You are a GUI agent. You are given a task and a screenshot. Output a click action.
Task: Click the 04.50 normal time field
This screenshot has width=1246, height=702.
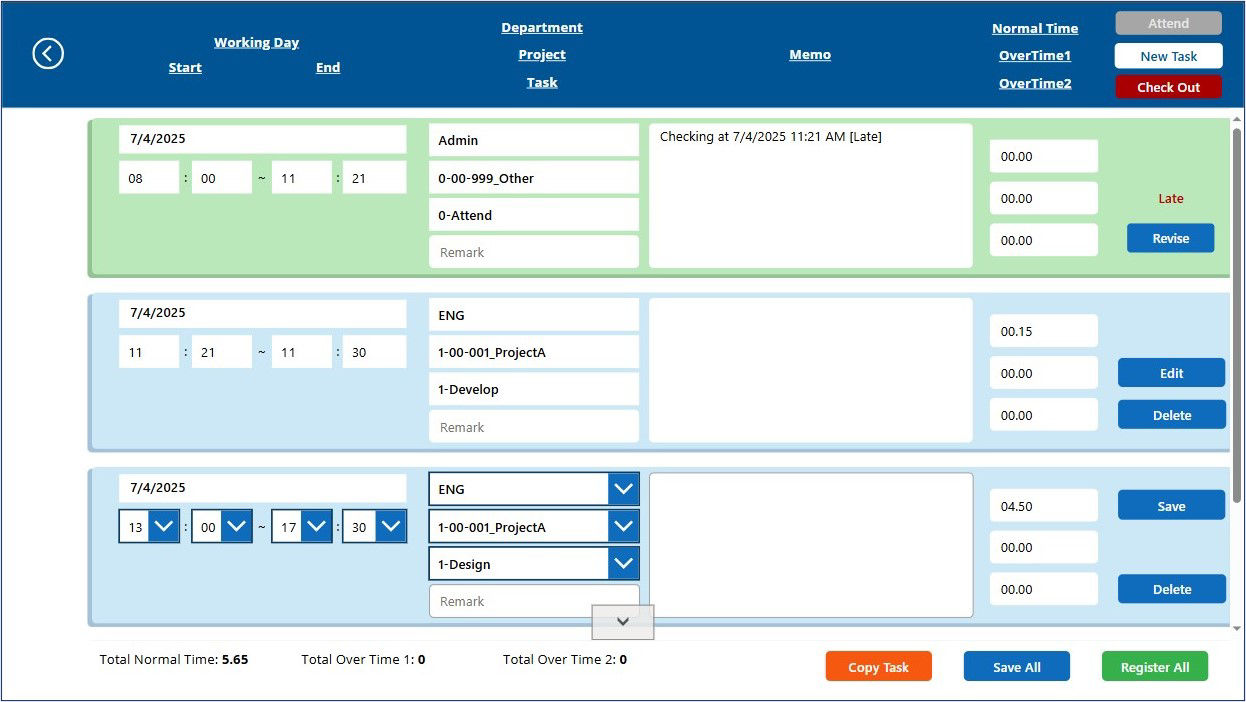click(x=1044, y=506)
